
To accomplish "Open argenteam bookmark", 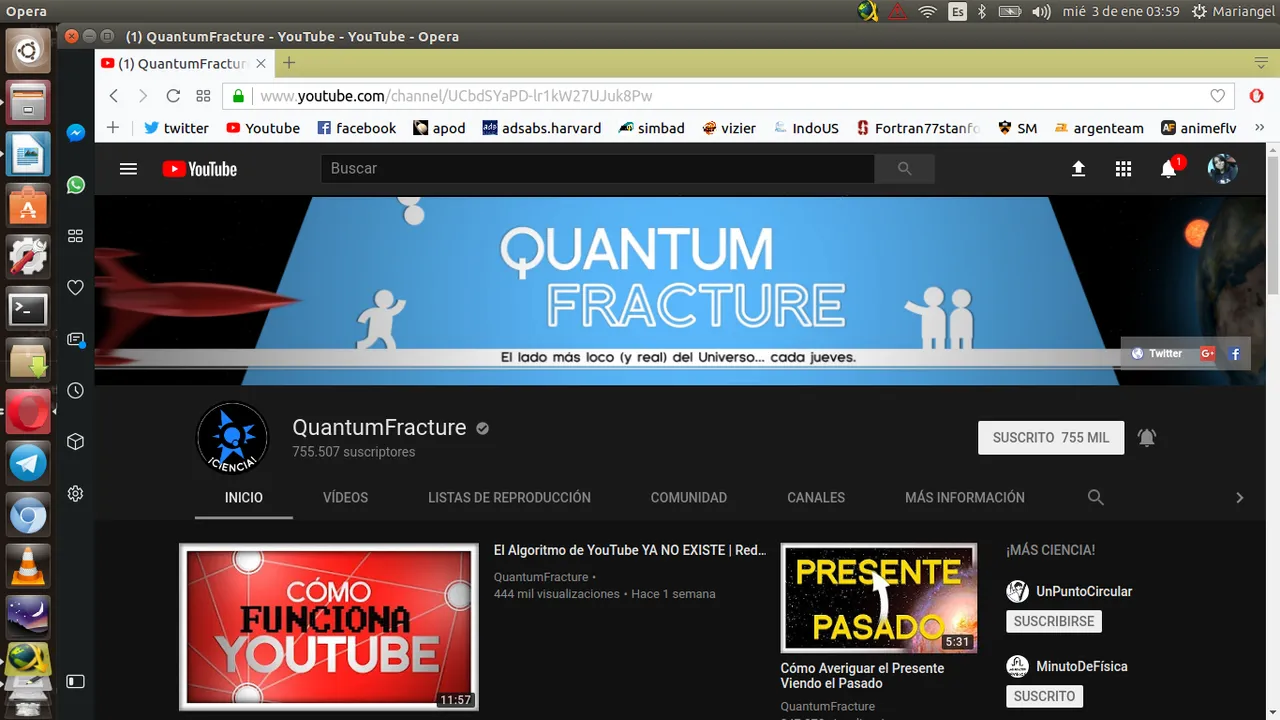I will 1097,128.
